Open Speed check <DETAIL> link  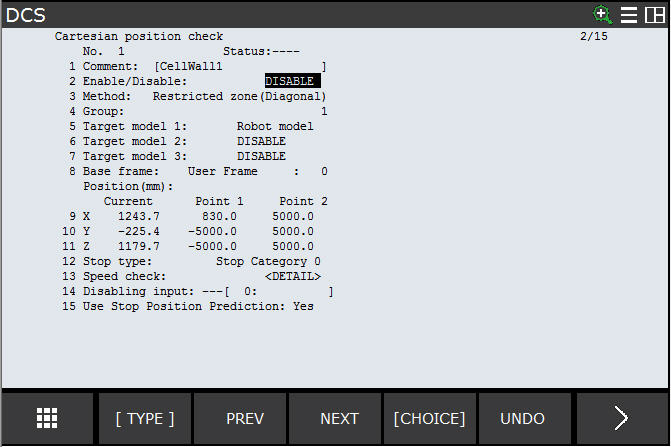pos(292,276)
